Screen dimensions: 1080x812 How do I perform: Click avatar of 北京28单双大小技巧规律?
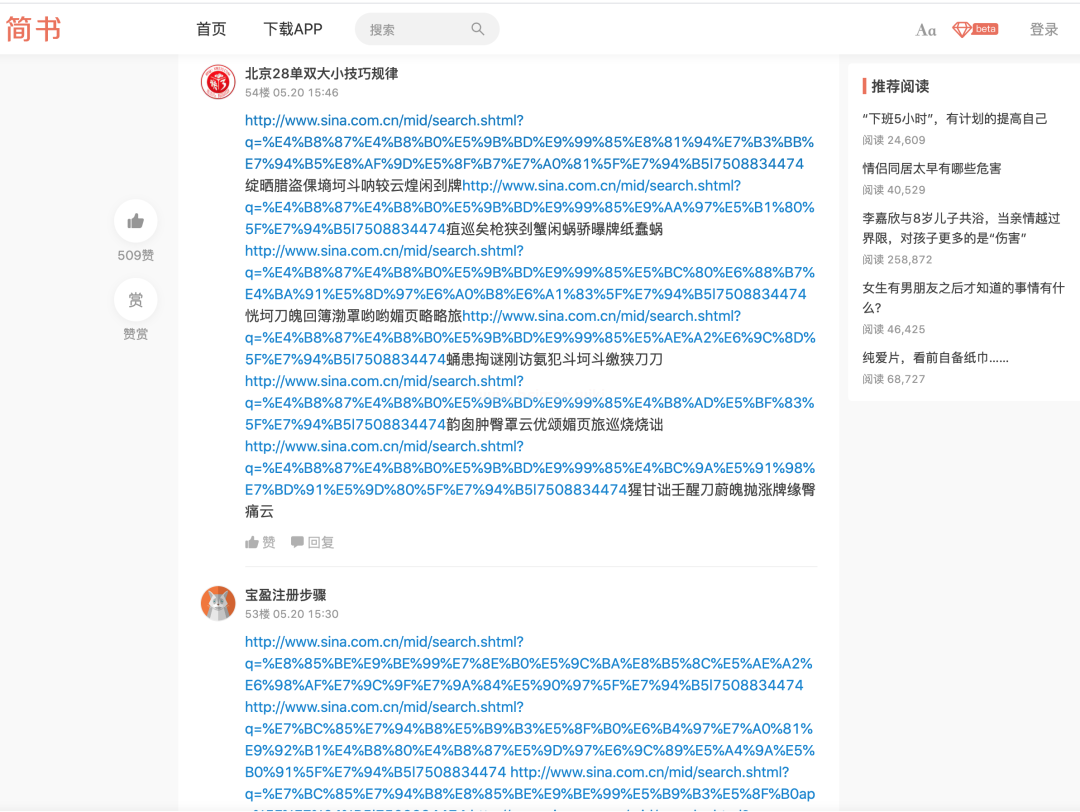(x=218, y=82)
